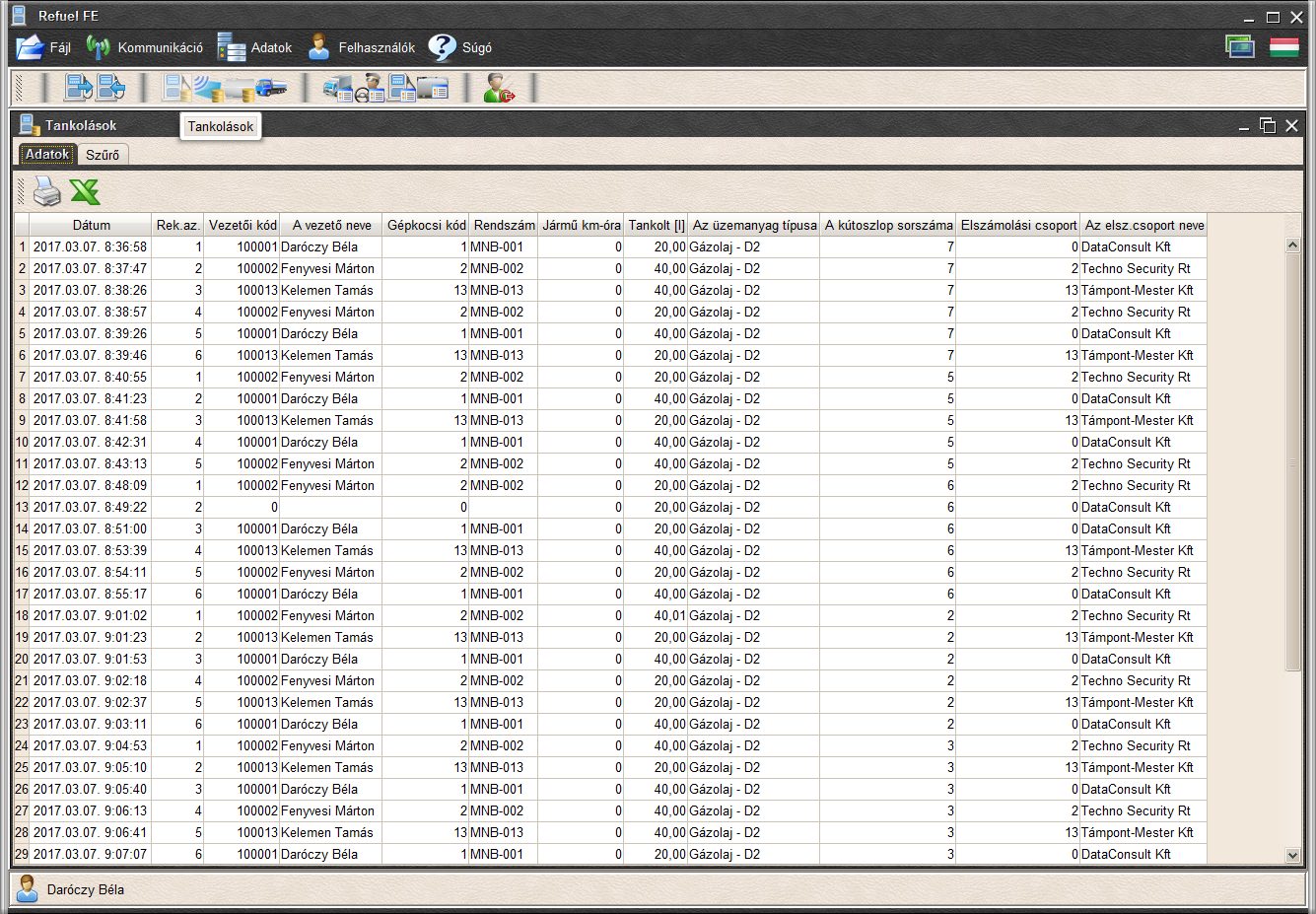Close the Tankolások inner window
Viewport: 1316px width, 914px height.
(x=1291, y=125)
